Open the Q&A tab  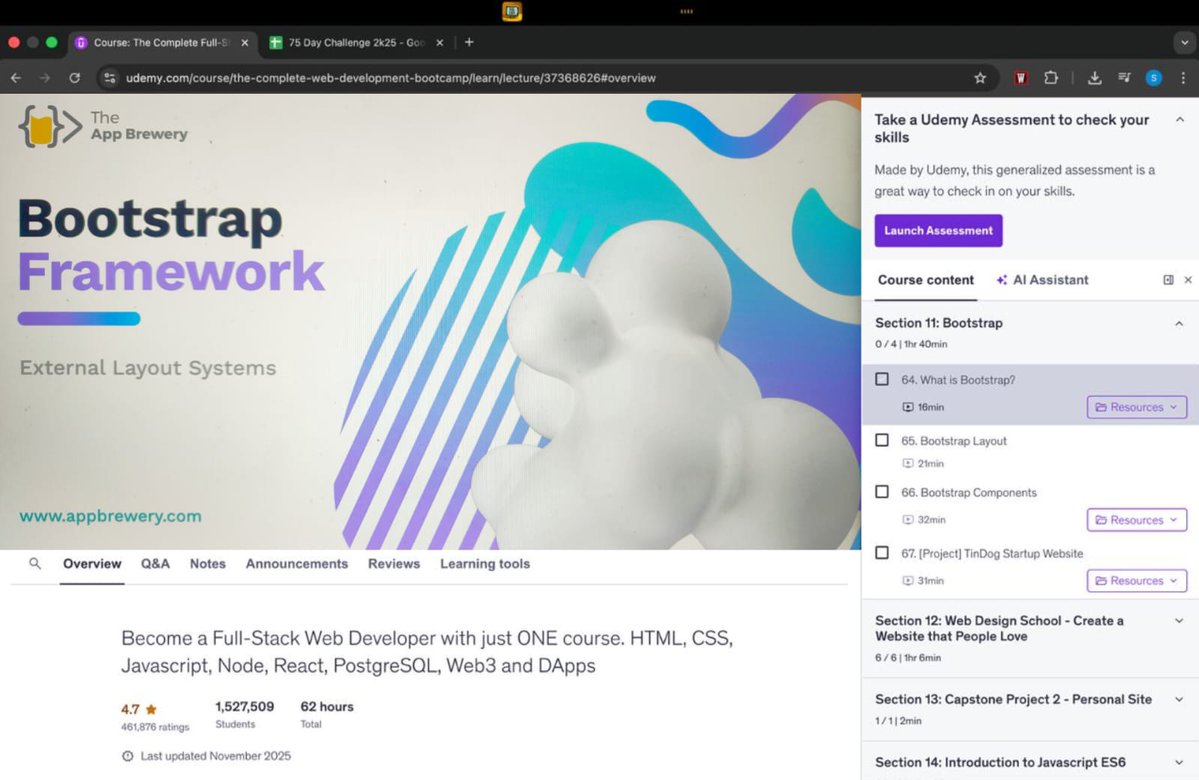(x=155, y=564)
